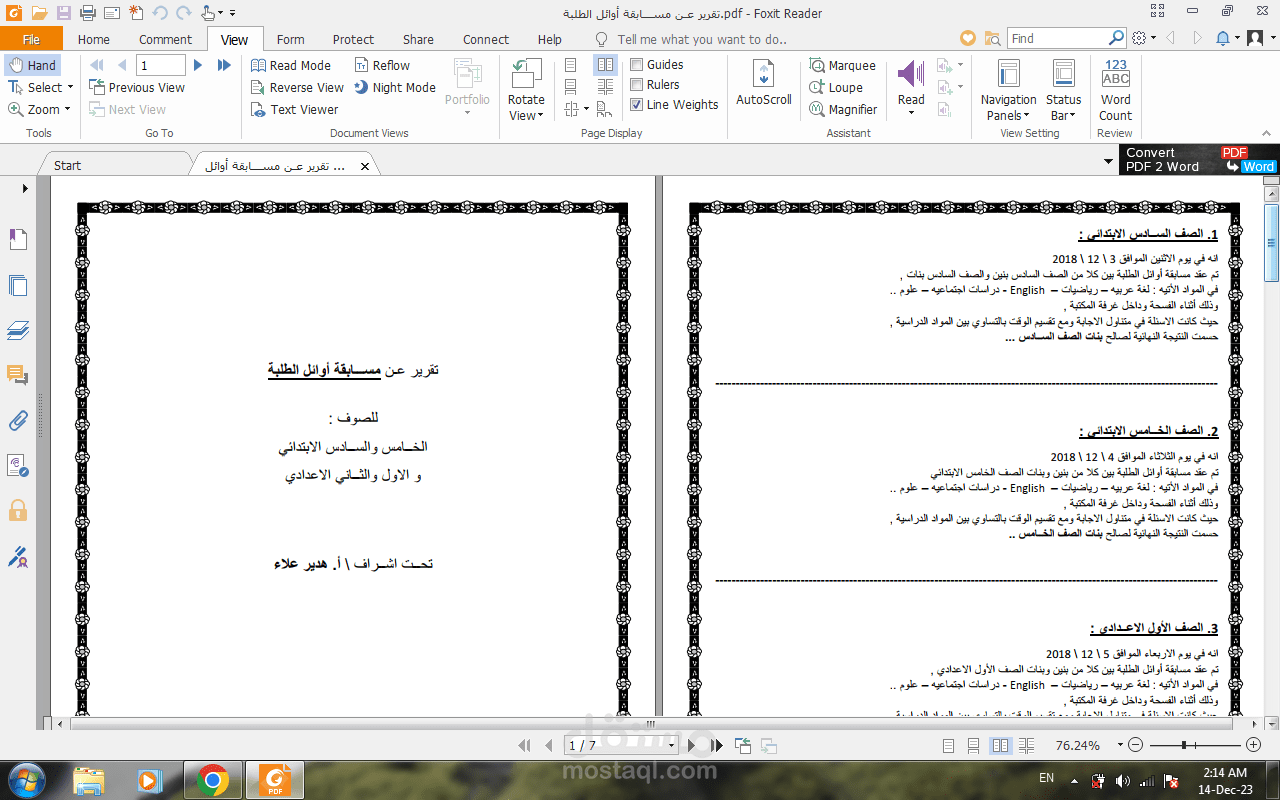Image resolution: width=1280 pixels, height=800 pixels.
Task: Click the zoom out minus button
Action: (x=1135, y=745)
